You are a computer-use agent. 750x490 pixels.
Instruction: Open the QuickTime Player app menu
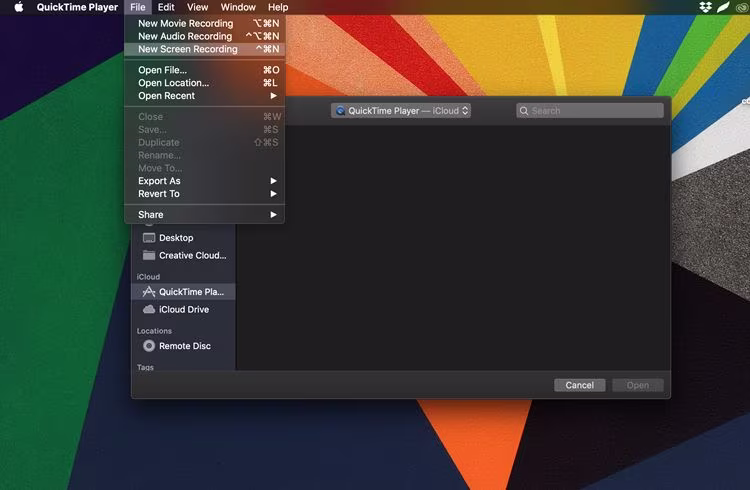point(77,7)
